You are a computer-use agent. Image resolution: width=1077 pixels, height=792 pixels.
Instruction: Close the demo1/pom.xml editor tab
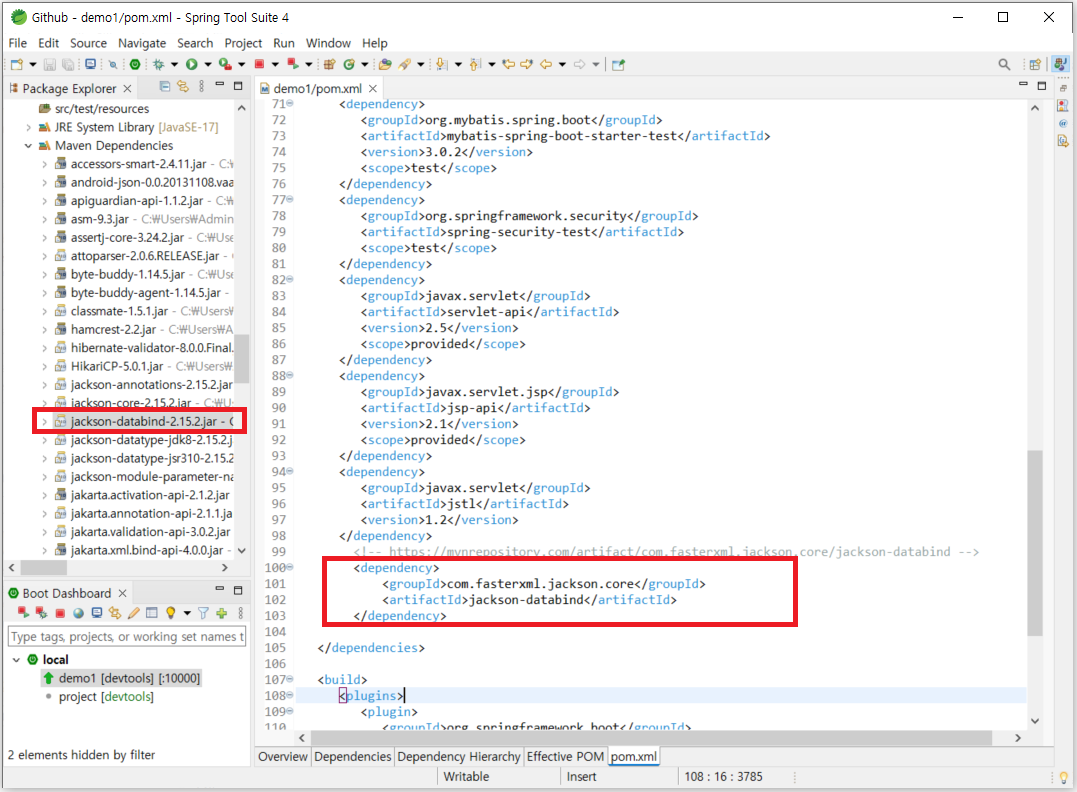click(372, 89)
